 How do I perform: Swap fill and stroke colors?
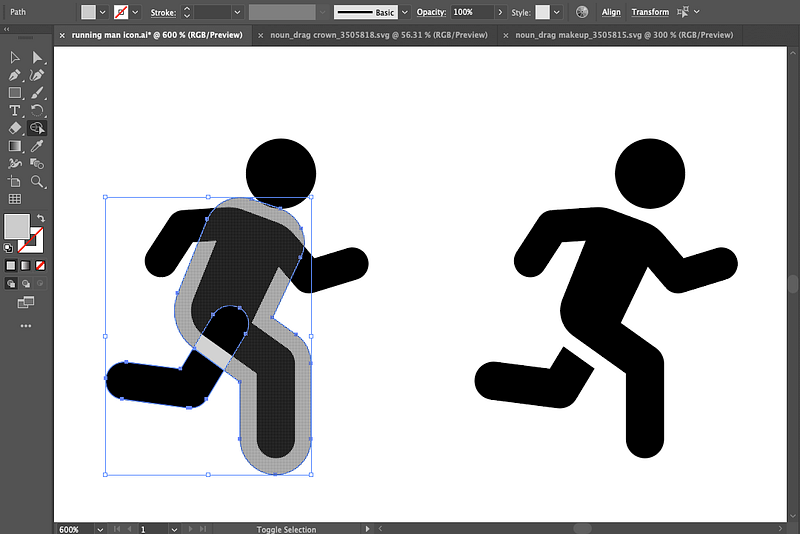pyautogui.click(x=40, y=218)
